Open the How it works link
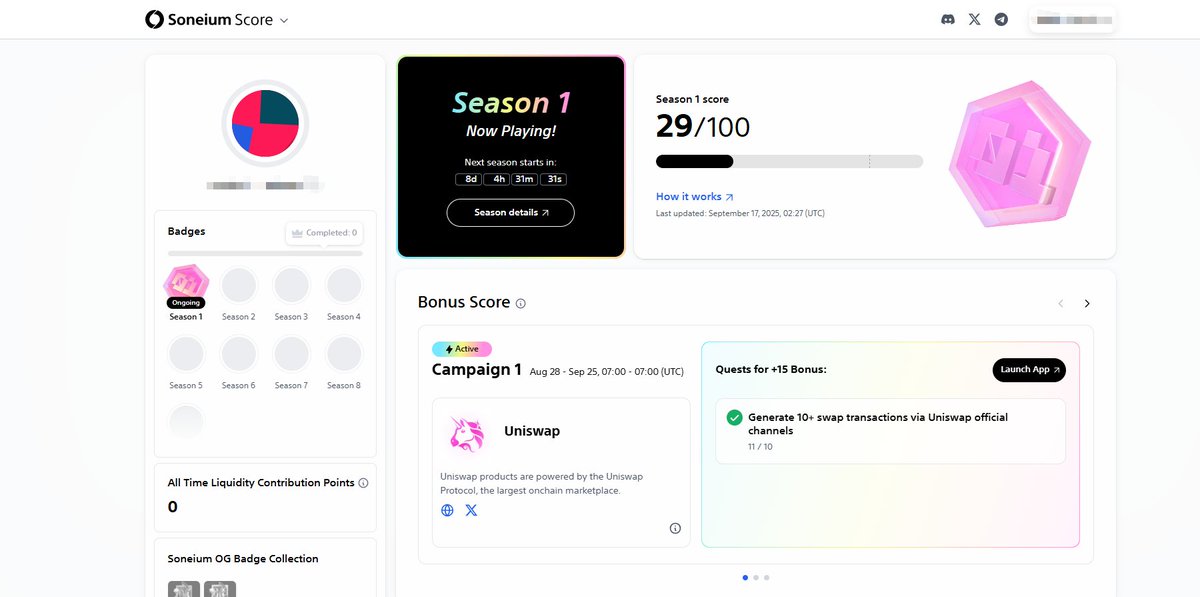1200x597 pixels. [x=695, y=197]
